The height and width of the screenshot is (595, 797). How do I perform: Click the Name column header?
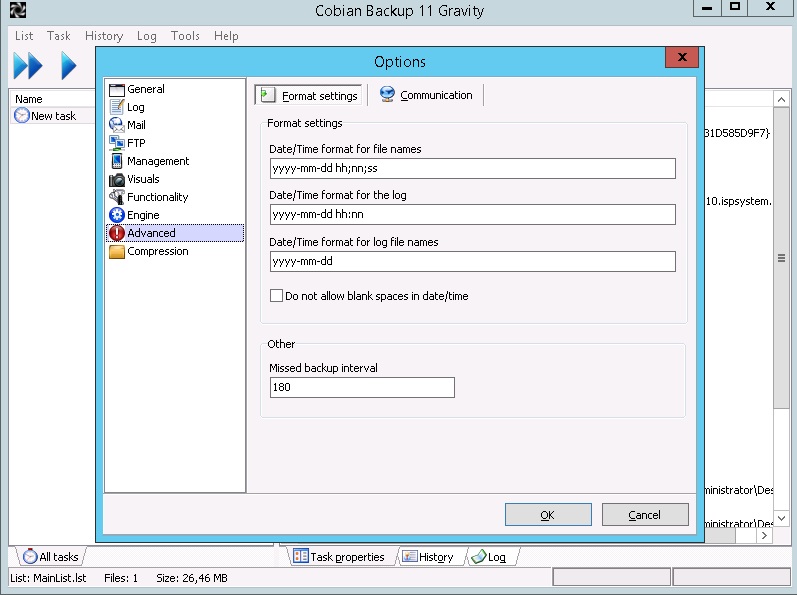[x=52, y=99]
